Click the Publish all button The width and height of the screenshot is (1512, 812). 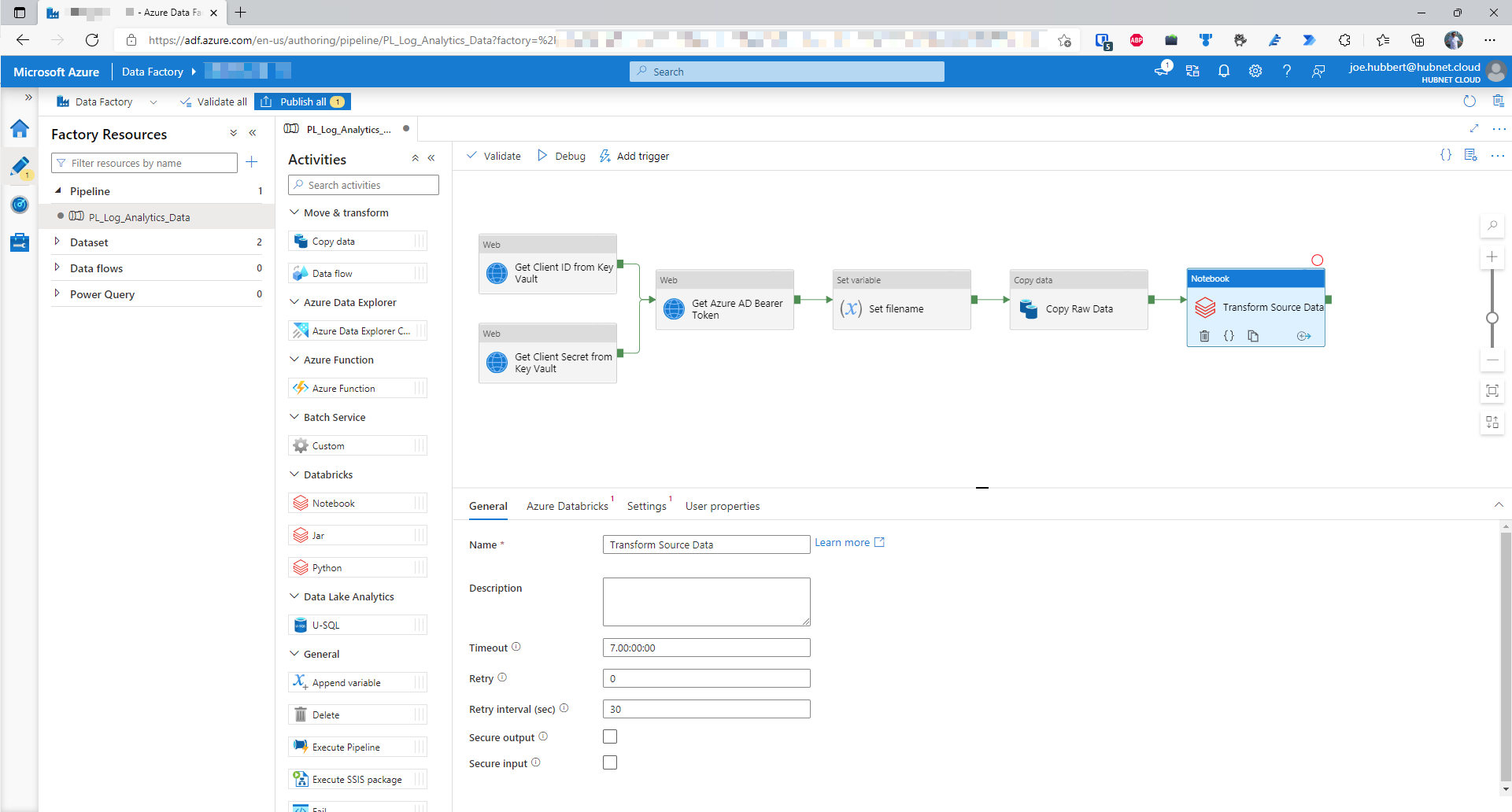(x=302, y=101)
